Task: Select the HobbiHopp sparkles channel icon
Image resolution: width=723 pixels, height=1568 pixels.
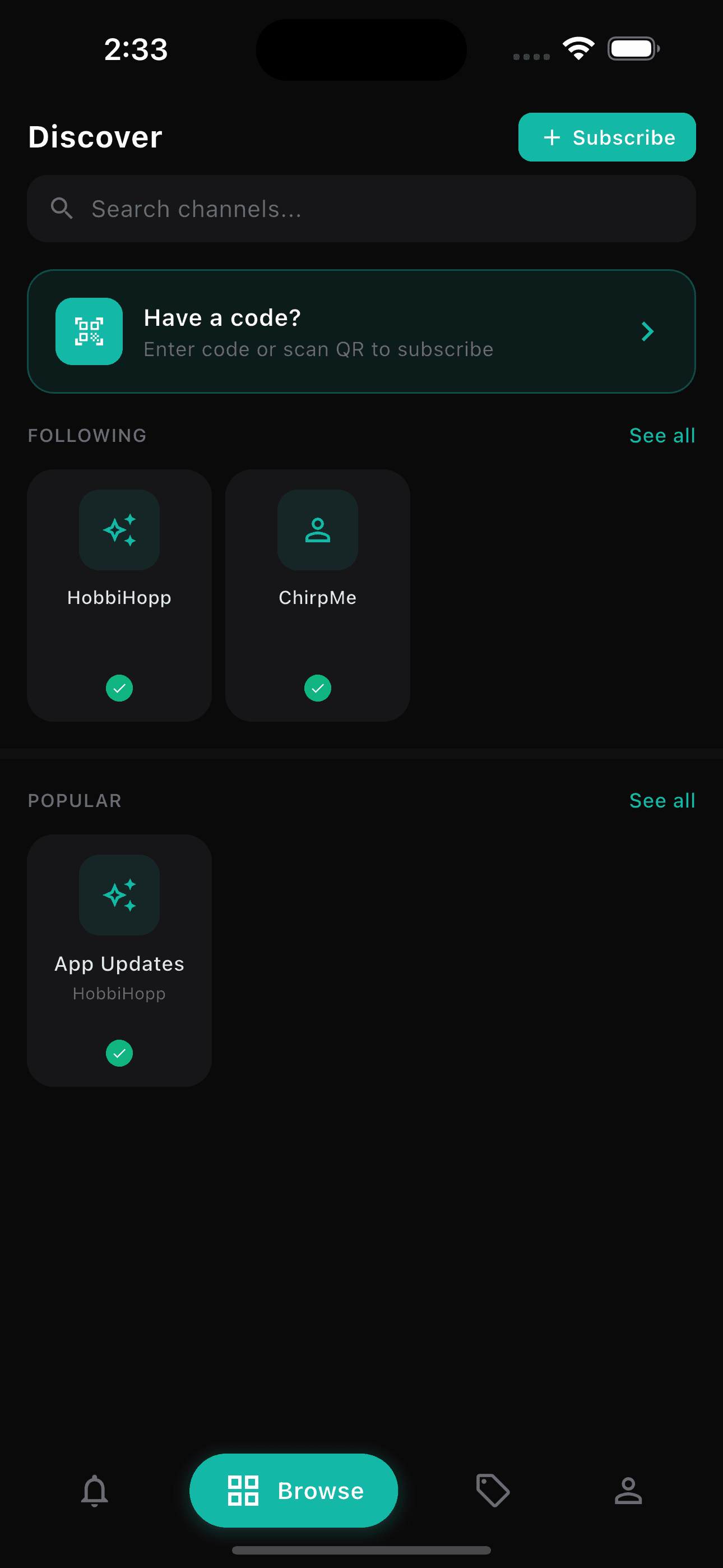Action: 119,529
